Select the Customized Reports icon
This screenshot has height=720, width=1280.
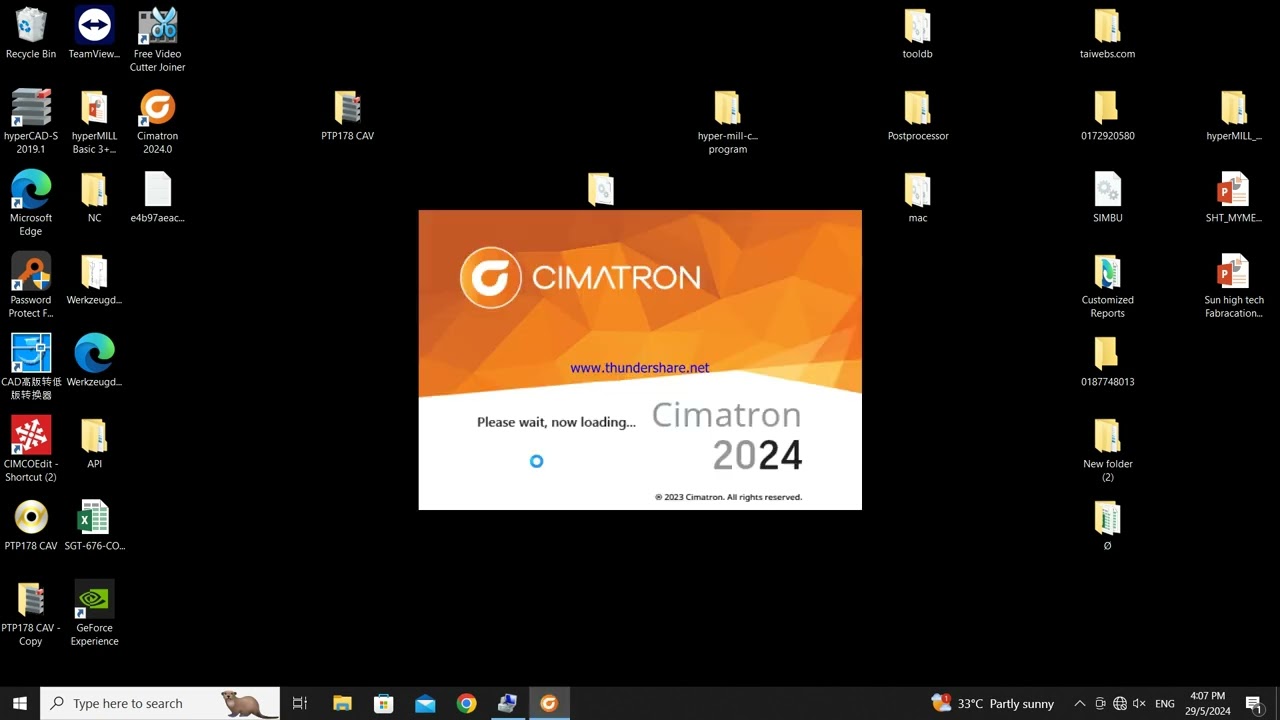tap(1107, 286)
